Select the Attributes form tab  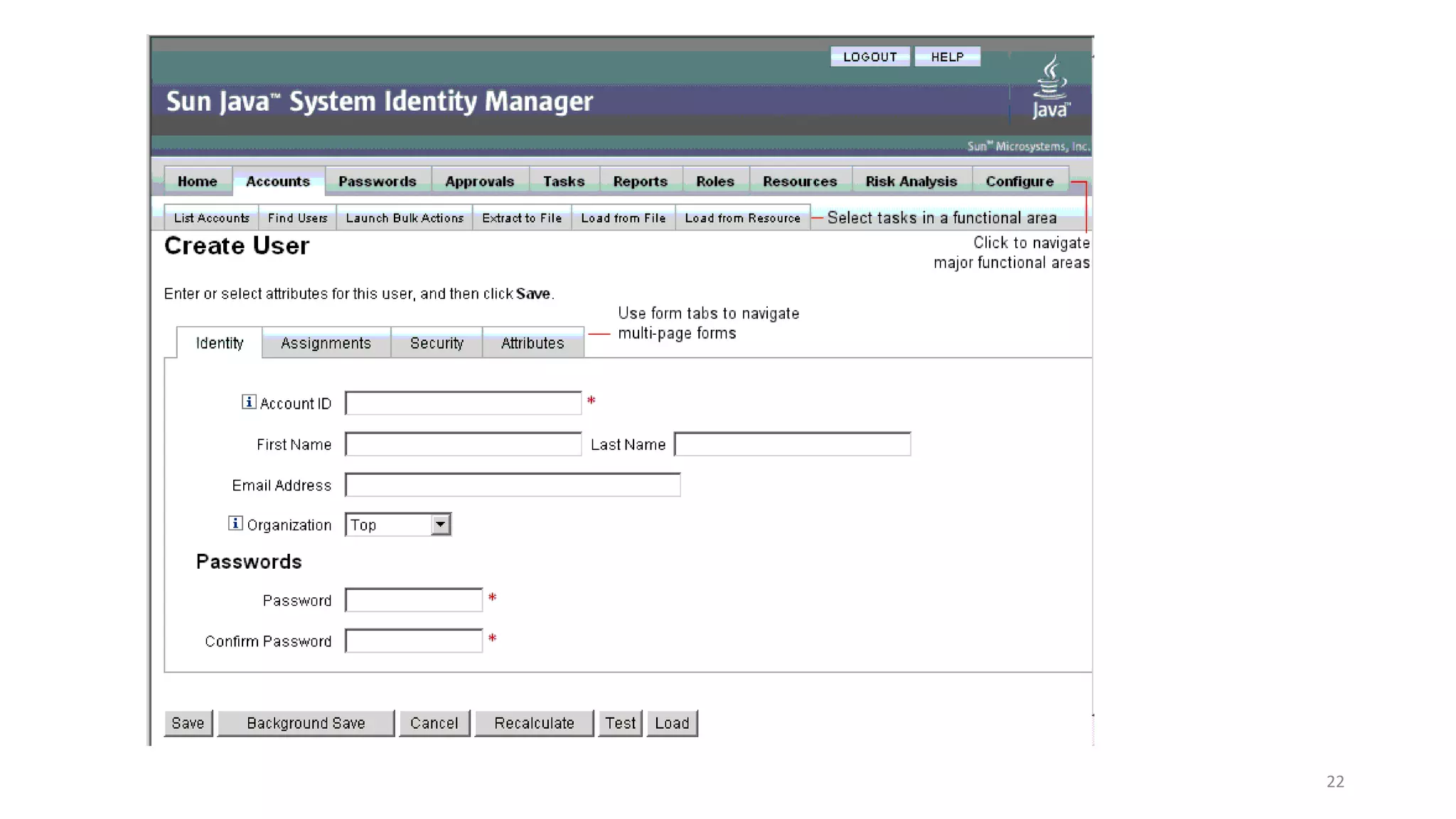(532, 343)
